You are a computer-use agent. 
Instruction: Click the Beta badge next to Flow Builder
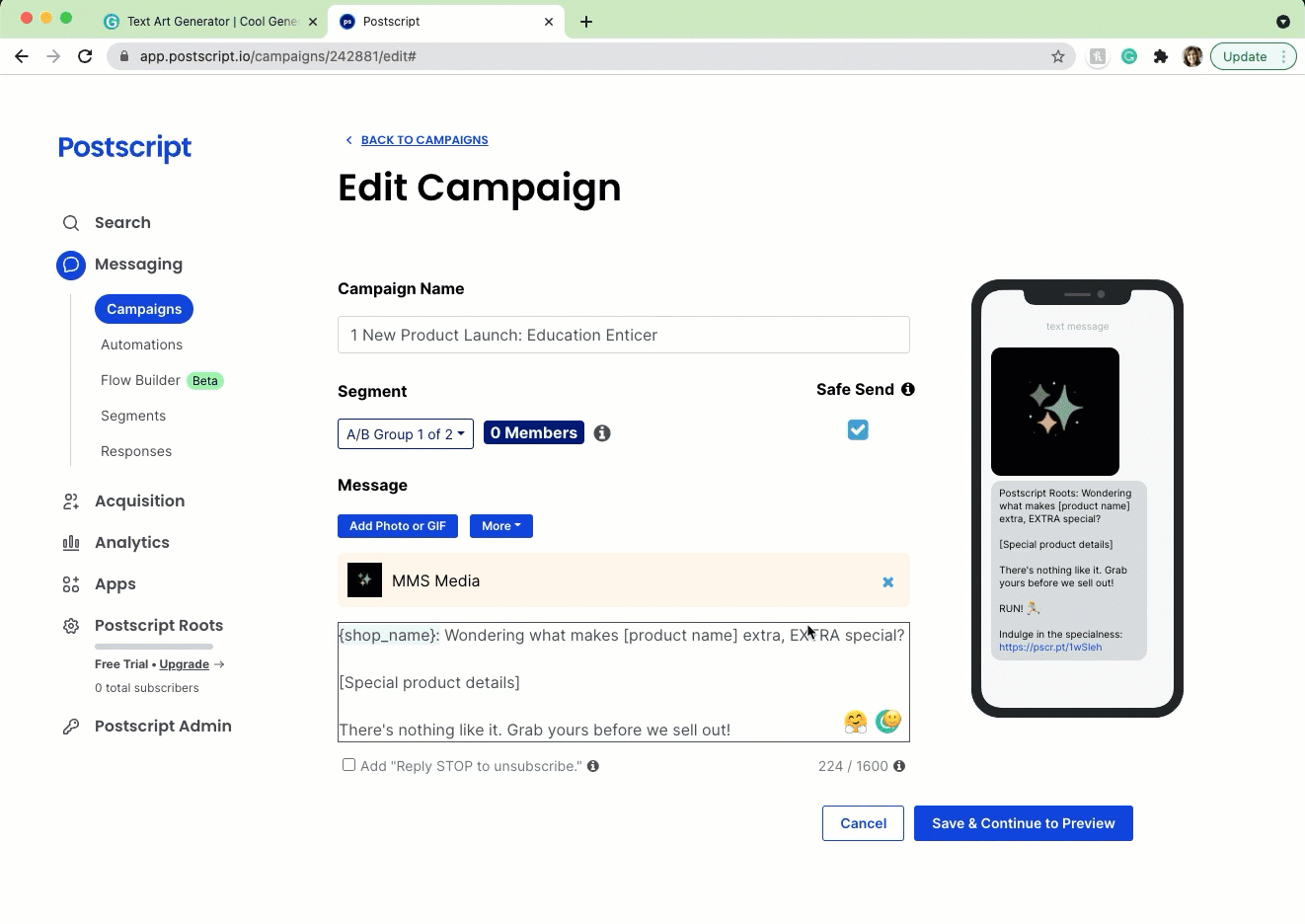[205, 381]
